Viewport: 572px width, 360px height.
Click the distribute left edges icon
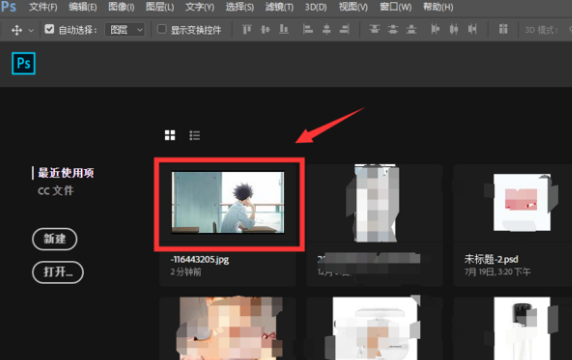click(435, 29)
